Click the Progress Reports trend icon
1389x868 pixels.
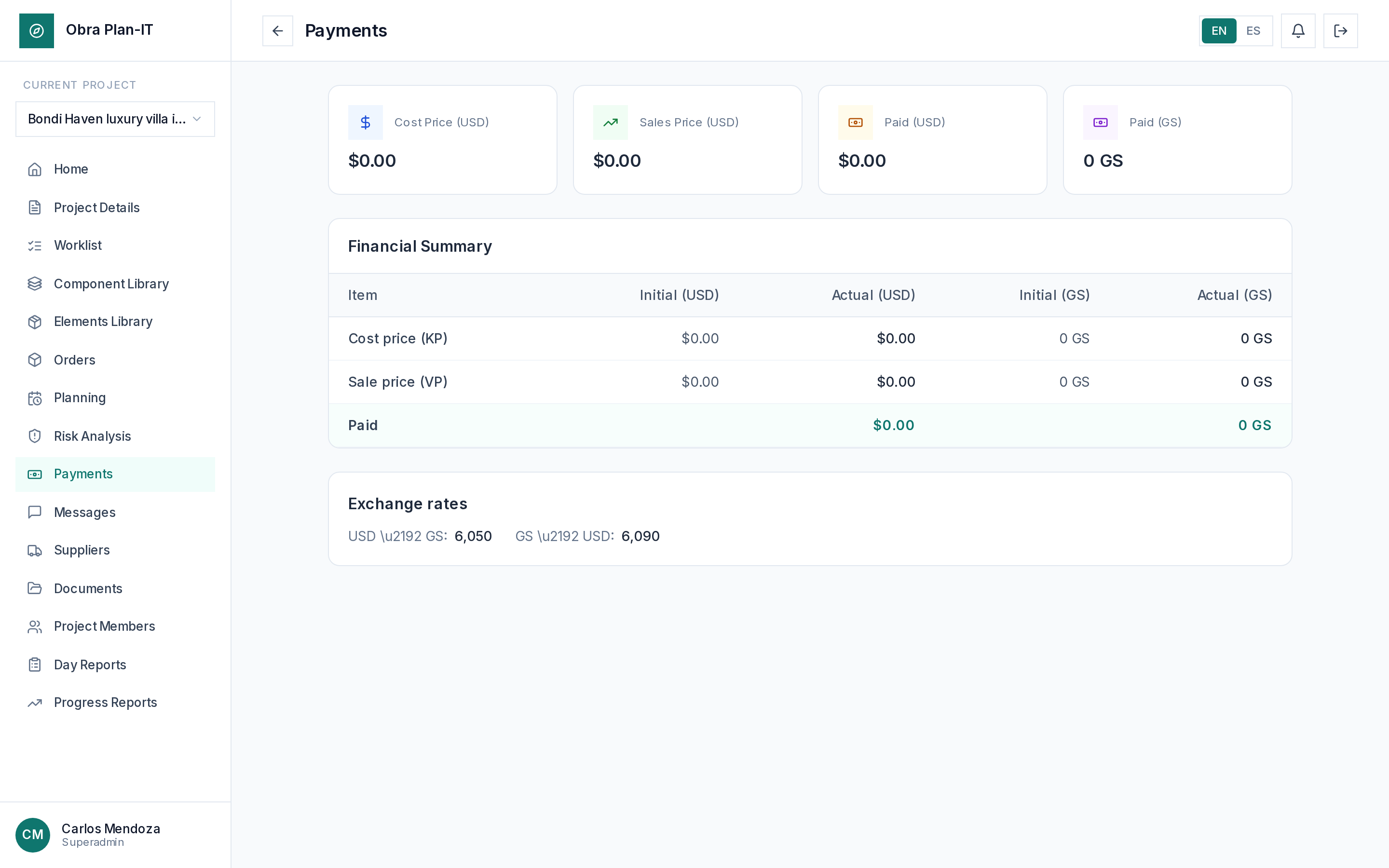tap(35, 703)
